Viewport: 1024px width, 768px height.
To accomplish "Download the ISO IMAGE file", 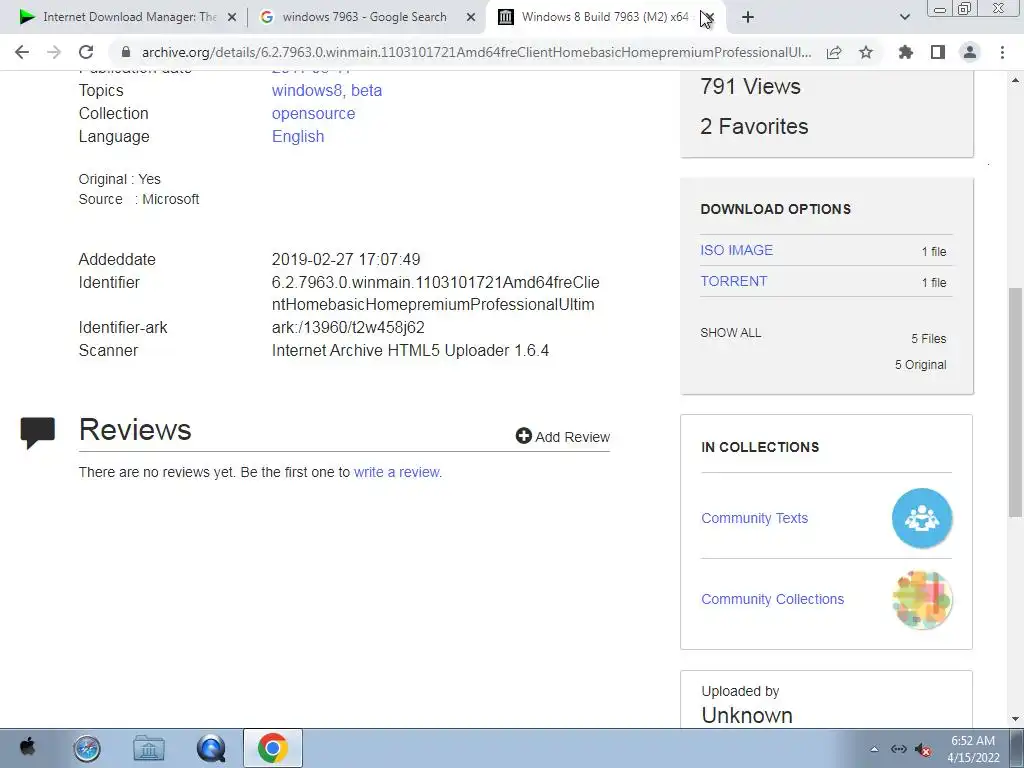I will [x=737, y=250].
